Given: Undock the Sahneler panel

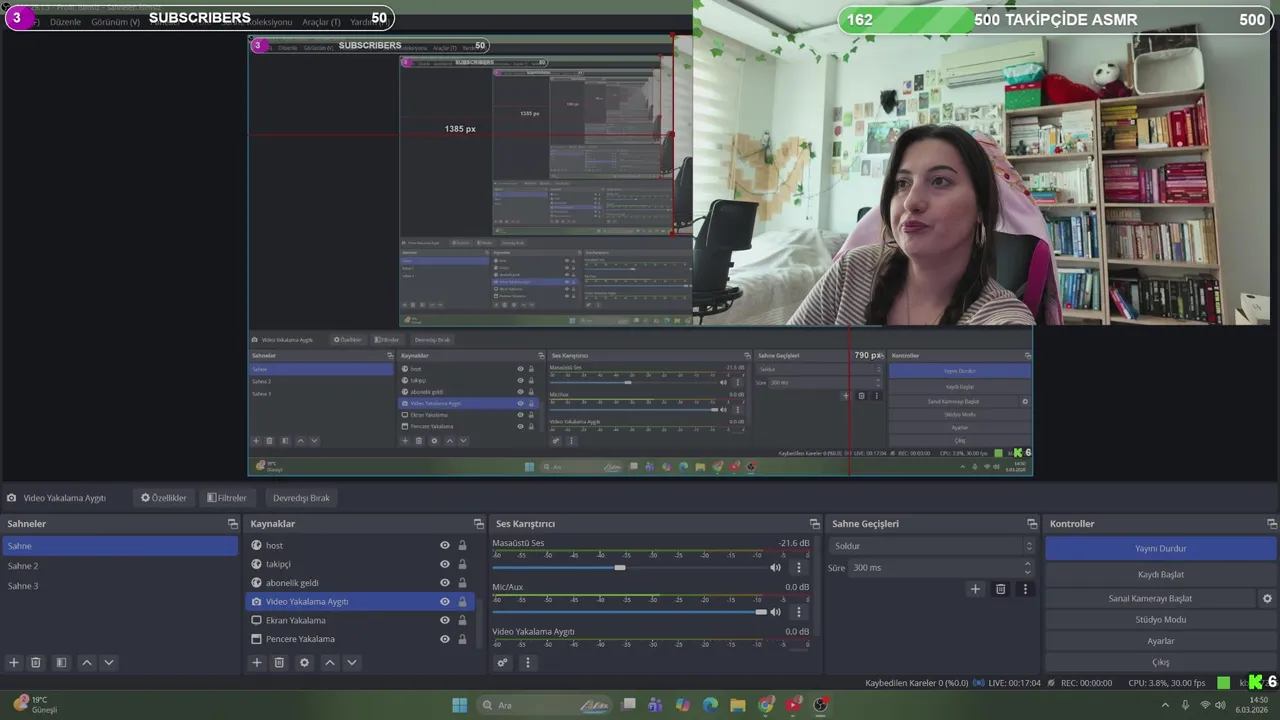Looking at the screenshot, I should (x=233, y=524).
